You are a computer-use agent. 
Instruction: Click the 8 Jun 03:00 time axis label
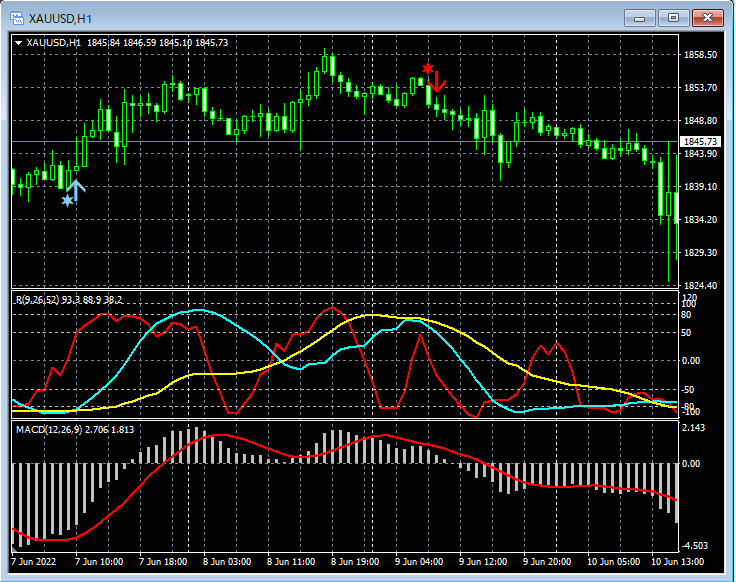[x=228, y=562]
